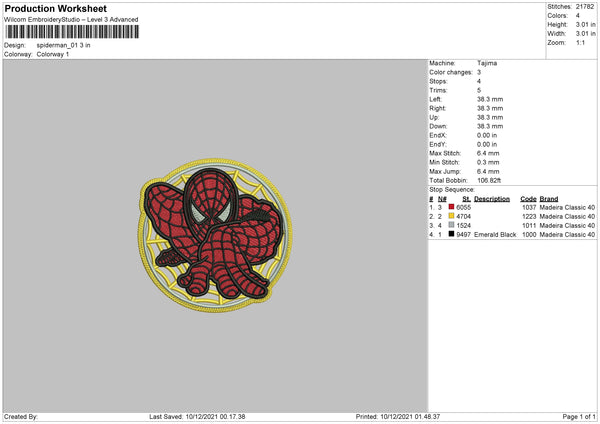Click the 'Production Worksheet' title
This screenshot has height=424, width=600.
(x=55, y=8)
